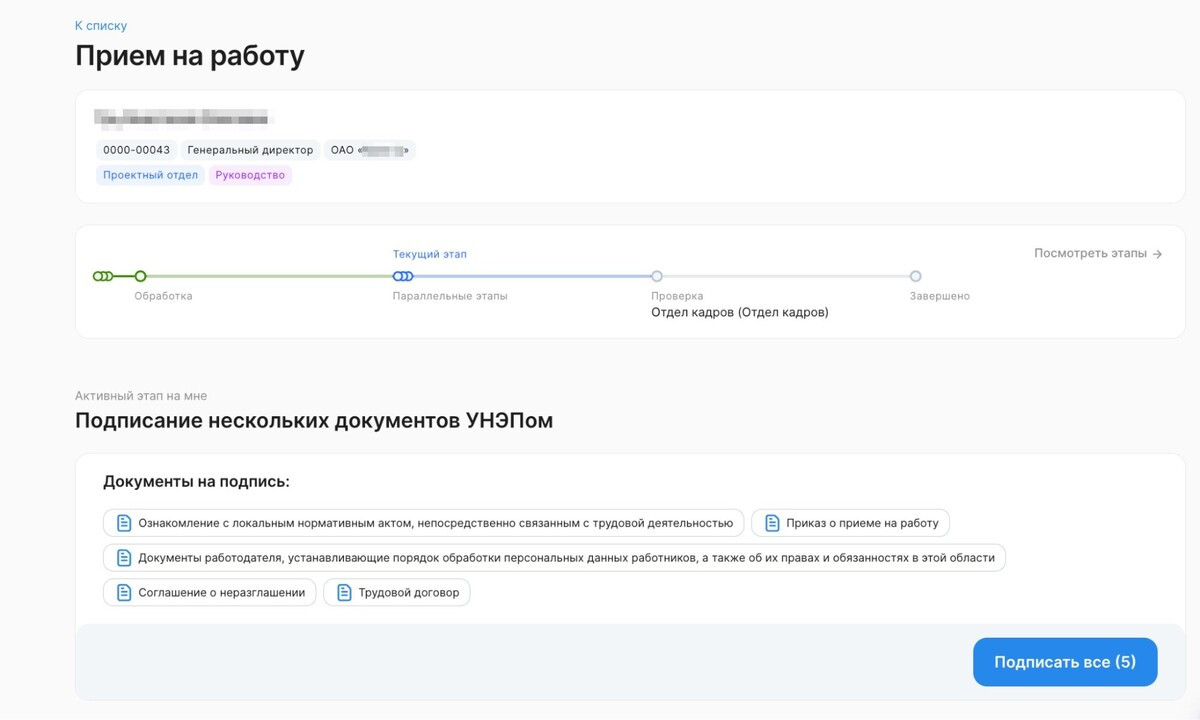Click the Руководство tag
1200x720 pixels.
click(251, 175)
